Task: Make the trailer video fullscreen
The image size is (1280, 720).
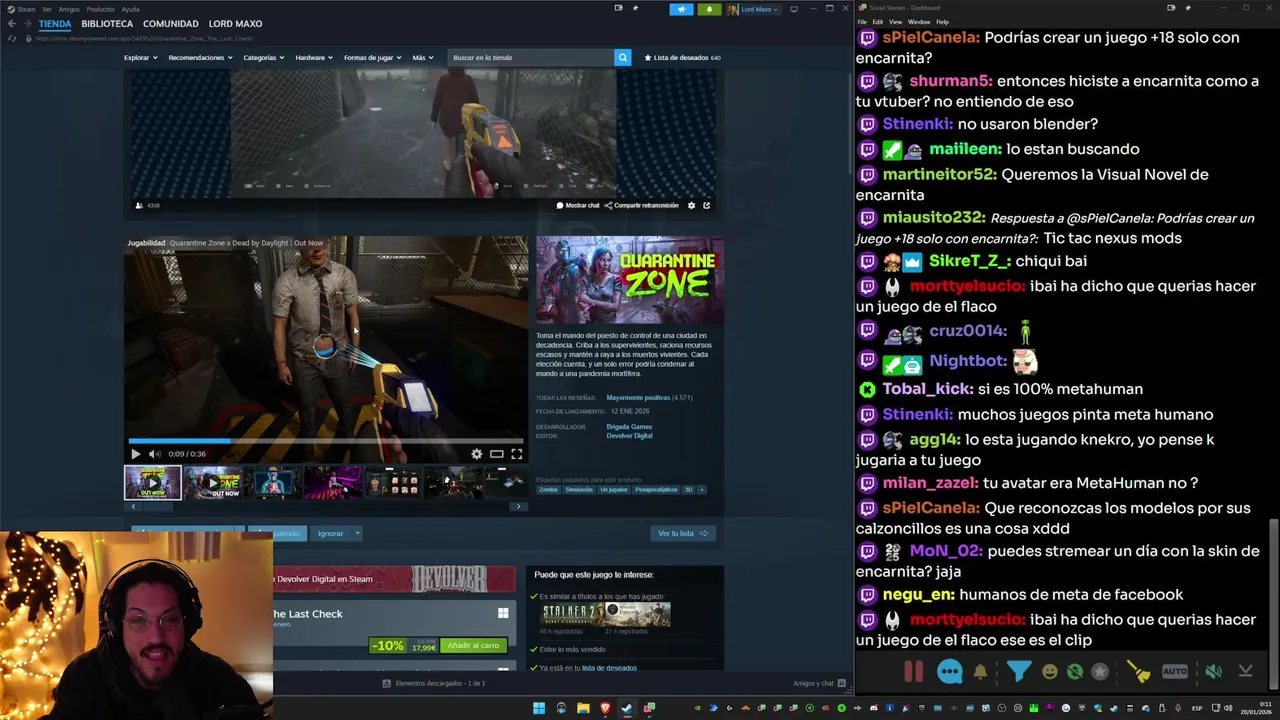Action: click(516, 454)
